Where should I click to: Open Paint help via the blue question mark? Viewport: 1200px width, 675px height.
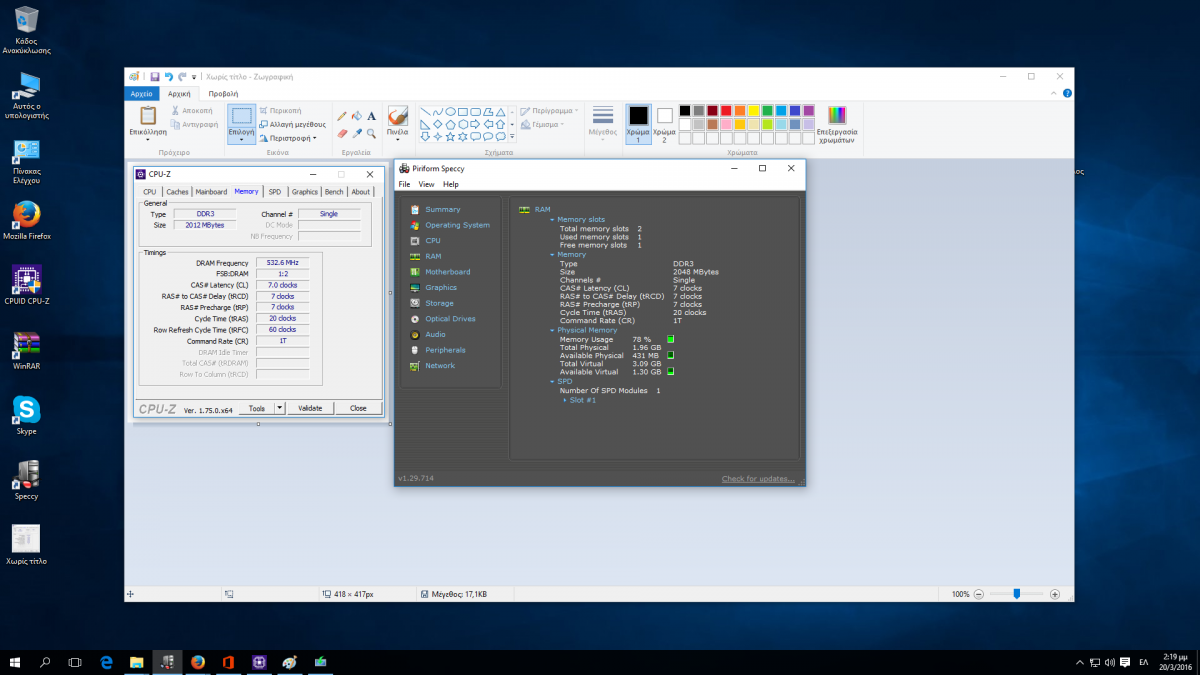pyautogui.click(x=1067, y=93)
